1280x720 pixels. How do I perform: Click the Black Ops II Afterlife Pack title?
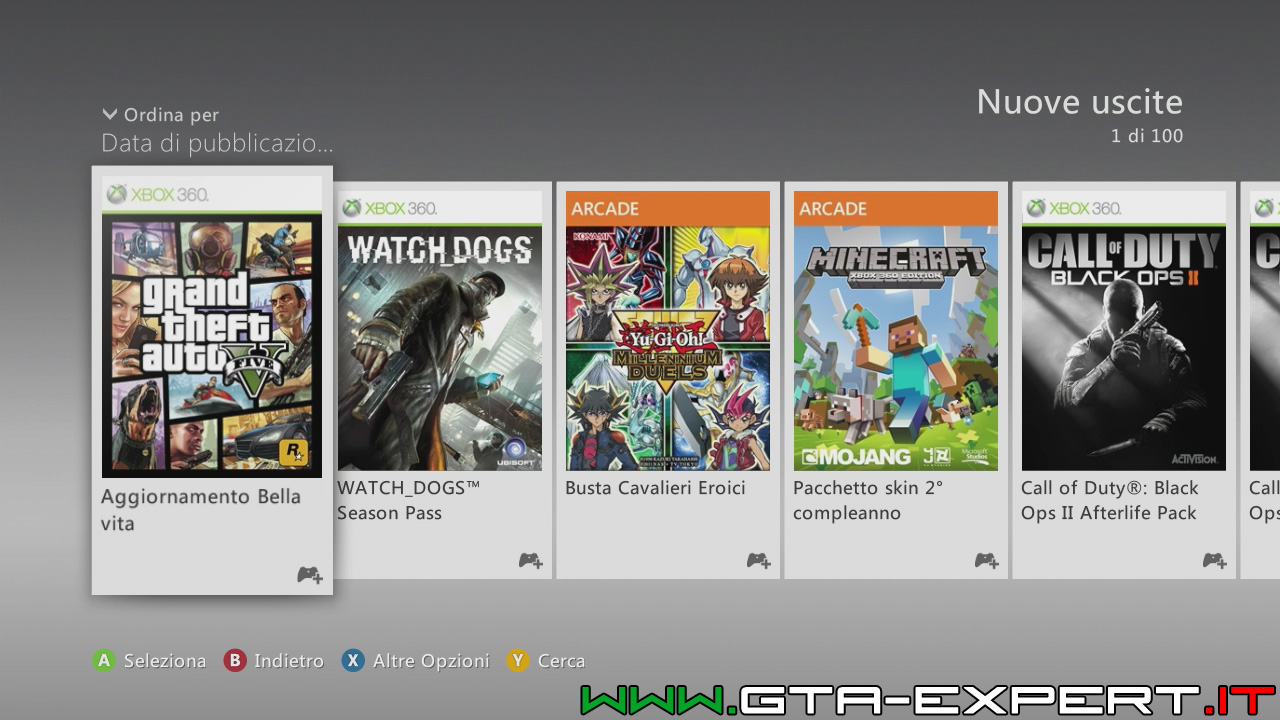coord(1109,500)
